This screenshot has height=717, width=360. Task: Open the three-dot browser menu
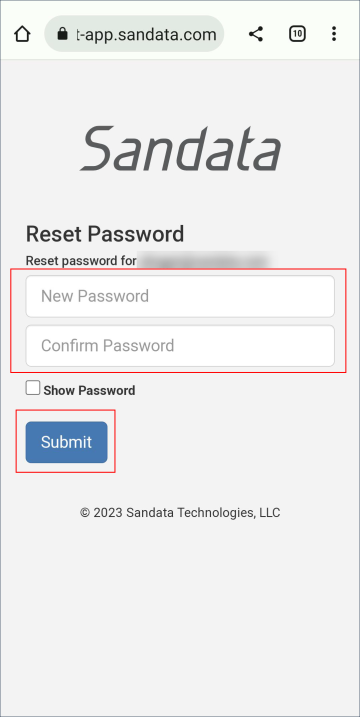[334, 34]
